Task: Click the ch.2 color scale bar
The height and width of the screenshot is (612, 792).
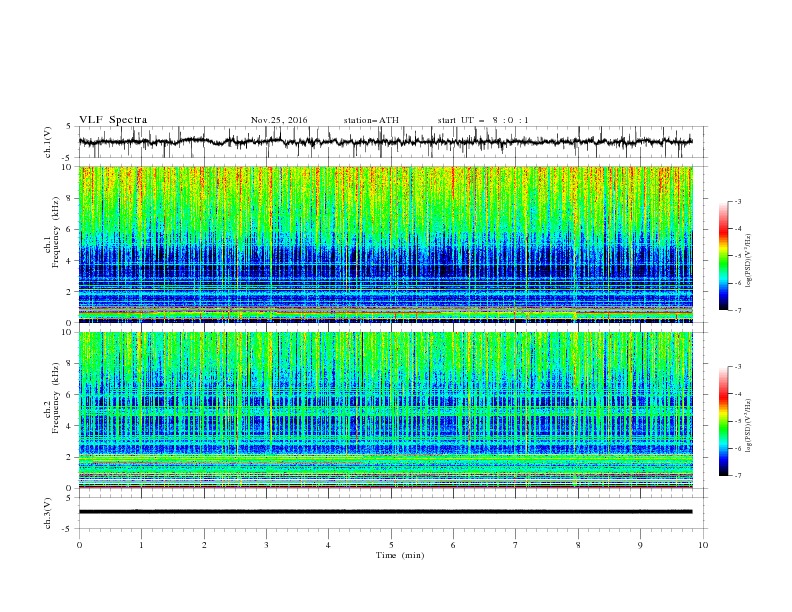Action: (x=723, y=421)
